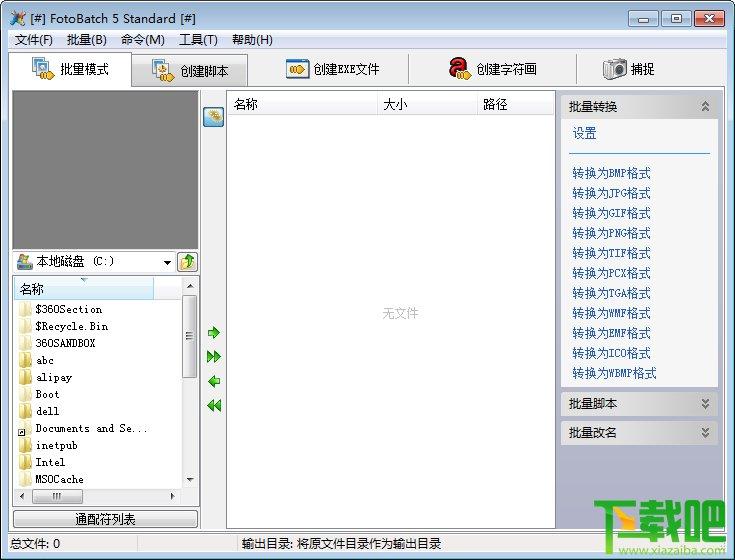
Task: Click the create EXE file icon
Action: 297,69
